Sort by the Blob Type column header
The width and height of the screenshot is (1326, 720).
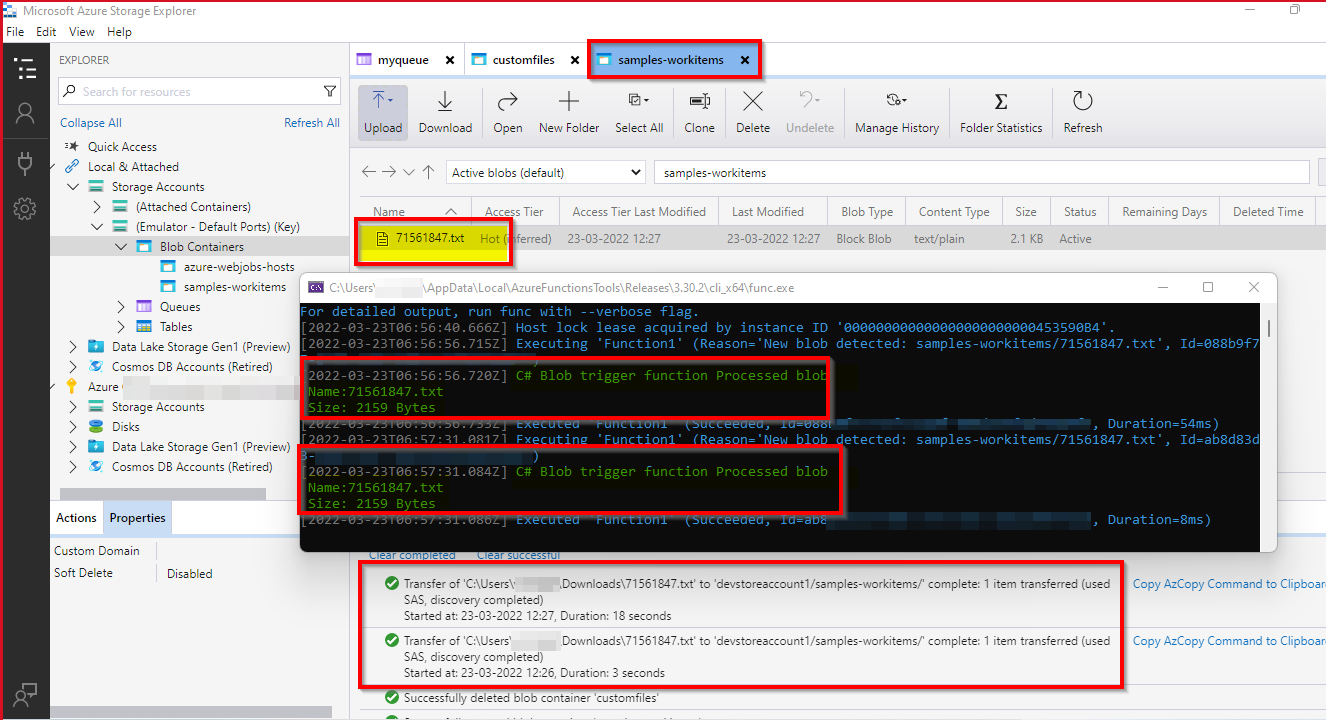point(867,212)
